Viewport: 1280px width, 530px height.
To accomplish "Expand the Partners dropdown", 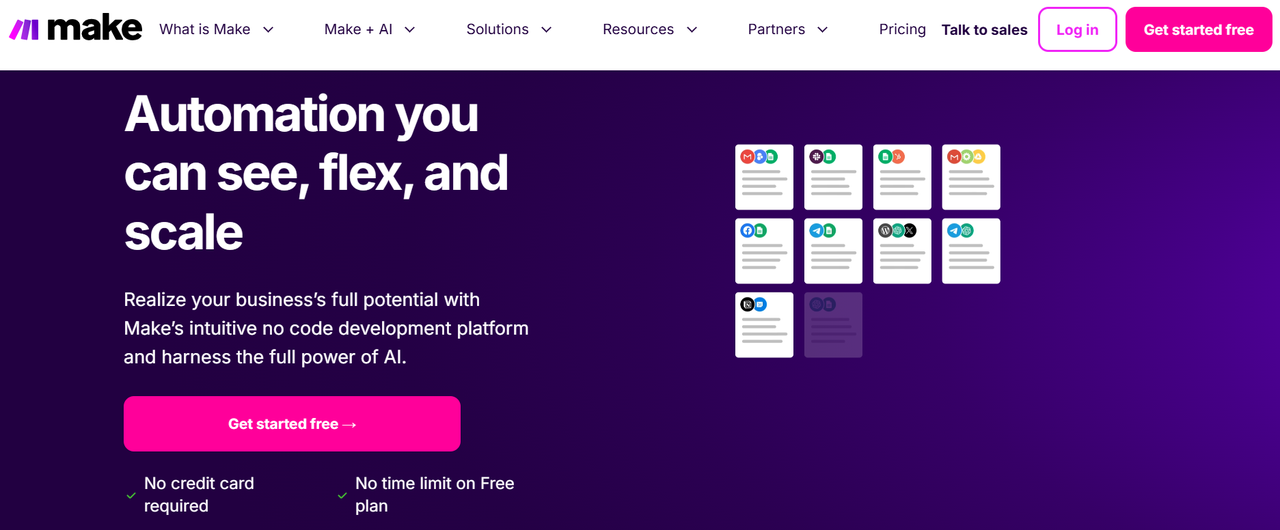I will click(x=787, y=30).
